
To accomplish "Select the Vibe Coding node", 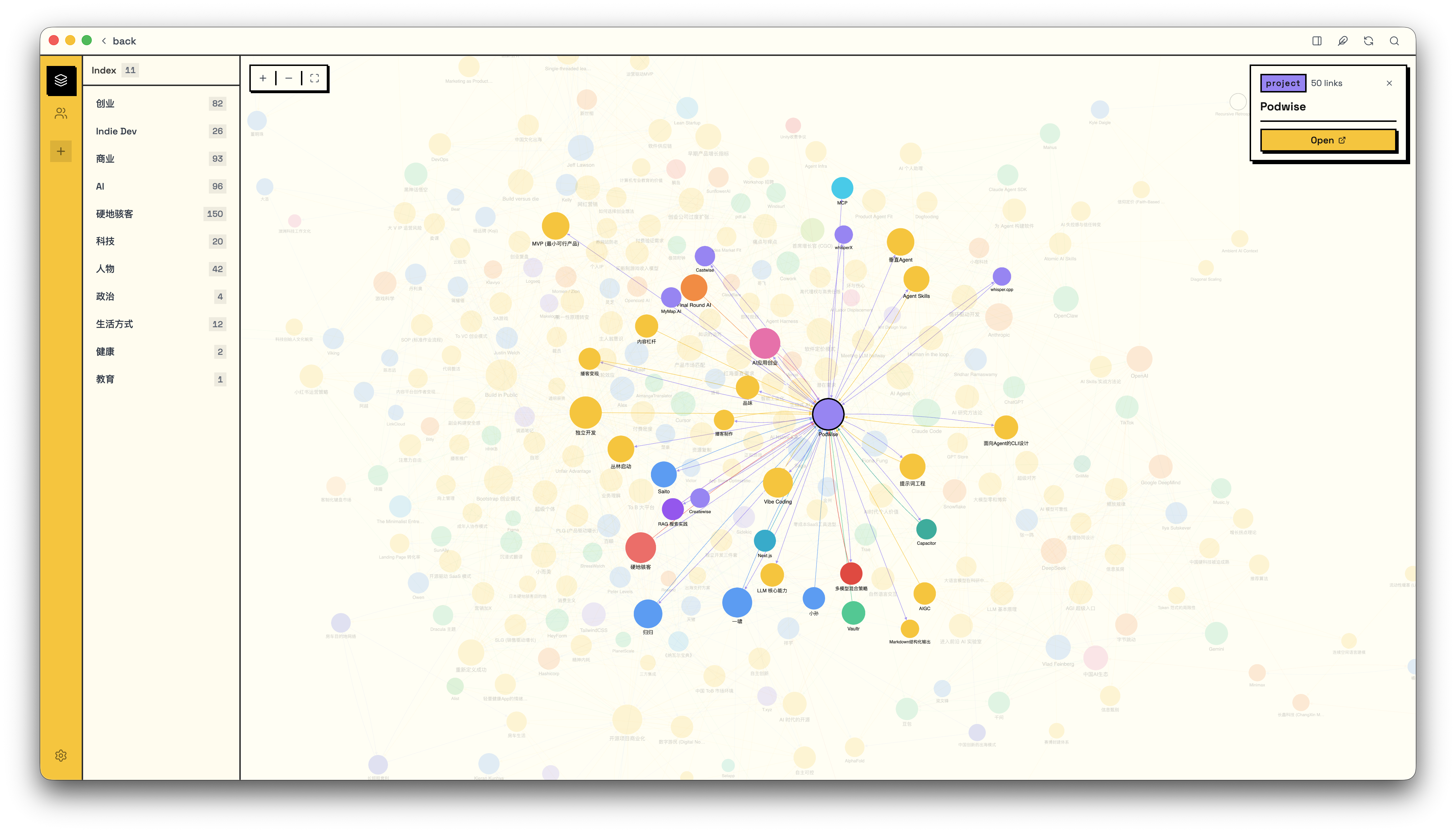I will pyautogui.click(x=777, y=483).
